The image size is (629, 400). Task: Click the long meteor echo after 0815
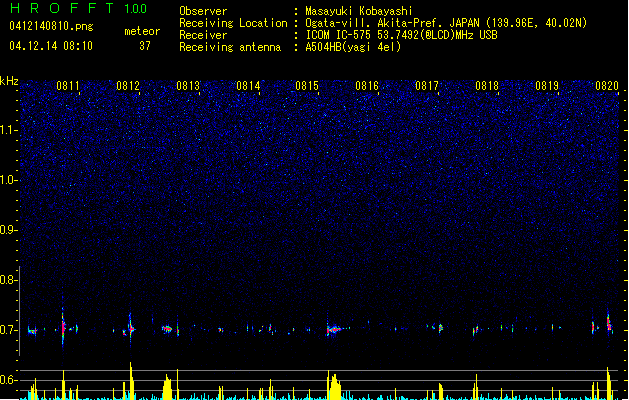tap(335, 329)
